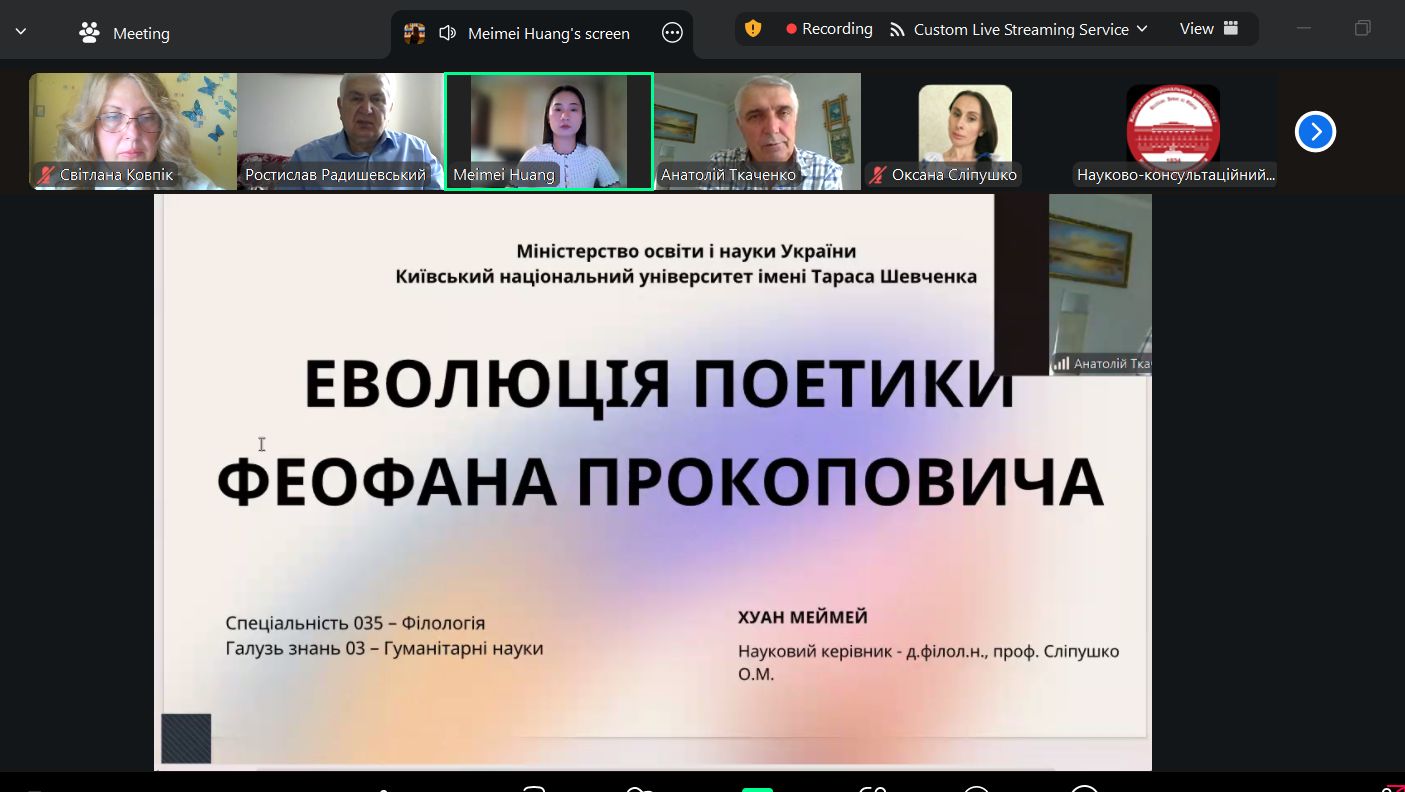Click speaker icon beside Meimei Huang's screen

[x=447, y=33]
